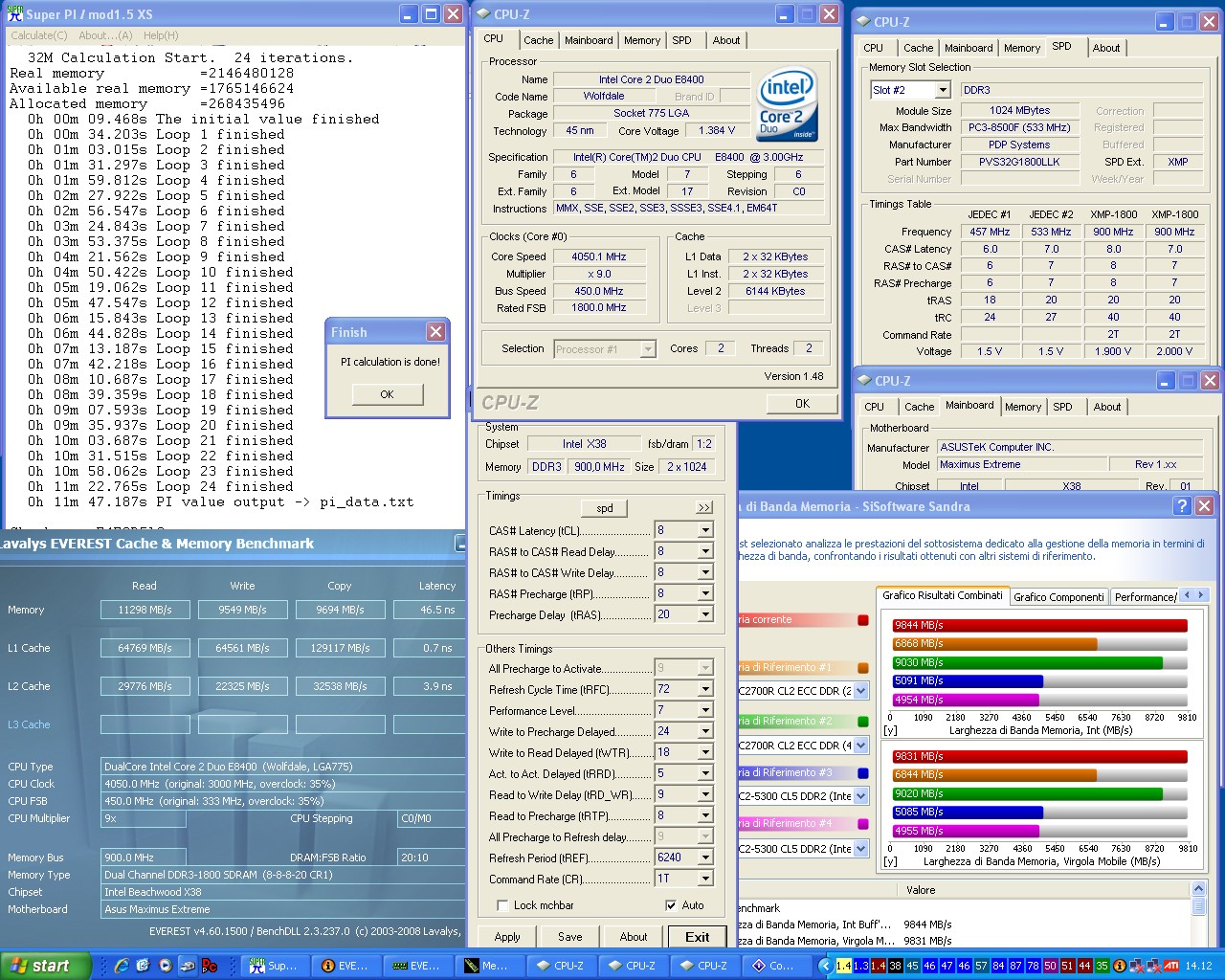Viewport: 1225px width, 980px height.
Task: Open the Refresh Period (tREF) dropdown
Action: click(705, 857)
